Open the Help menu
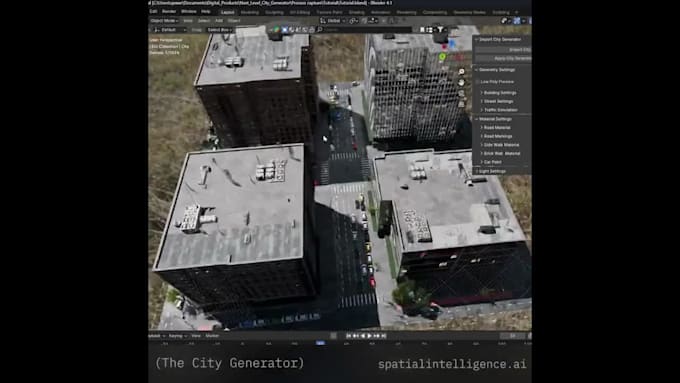 pyautogui.click(x=206, y=12)
